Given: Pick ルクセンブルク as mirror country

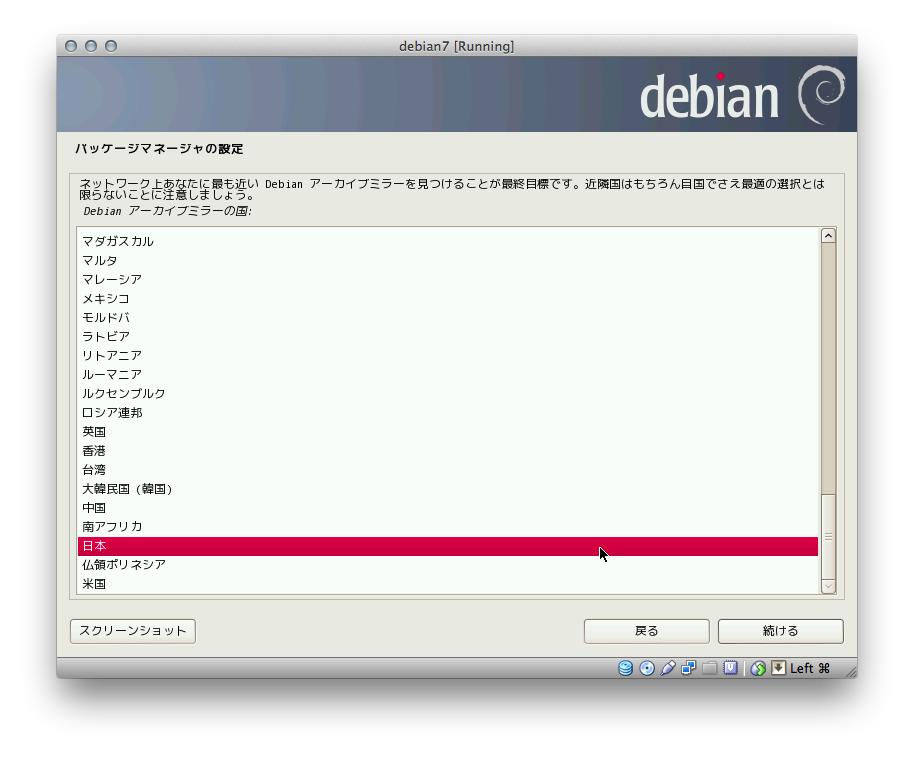Looking at the screenshot, I should point(448,393).
